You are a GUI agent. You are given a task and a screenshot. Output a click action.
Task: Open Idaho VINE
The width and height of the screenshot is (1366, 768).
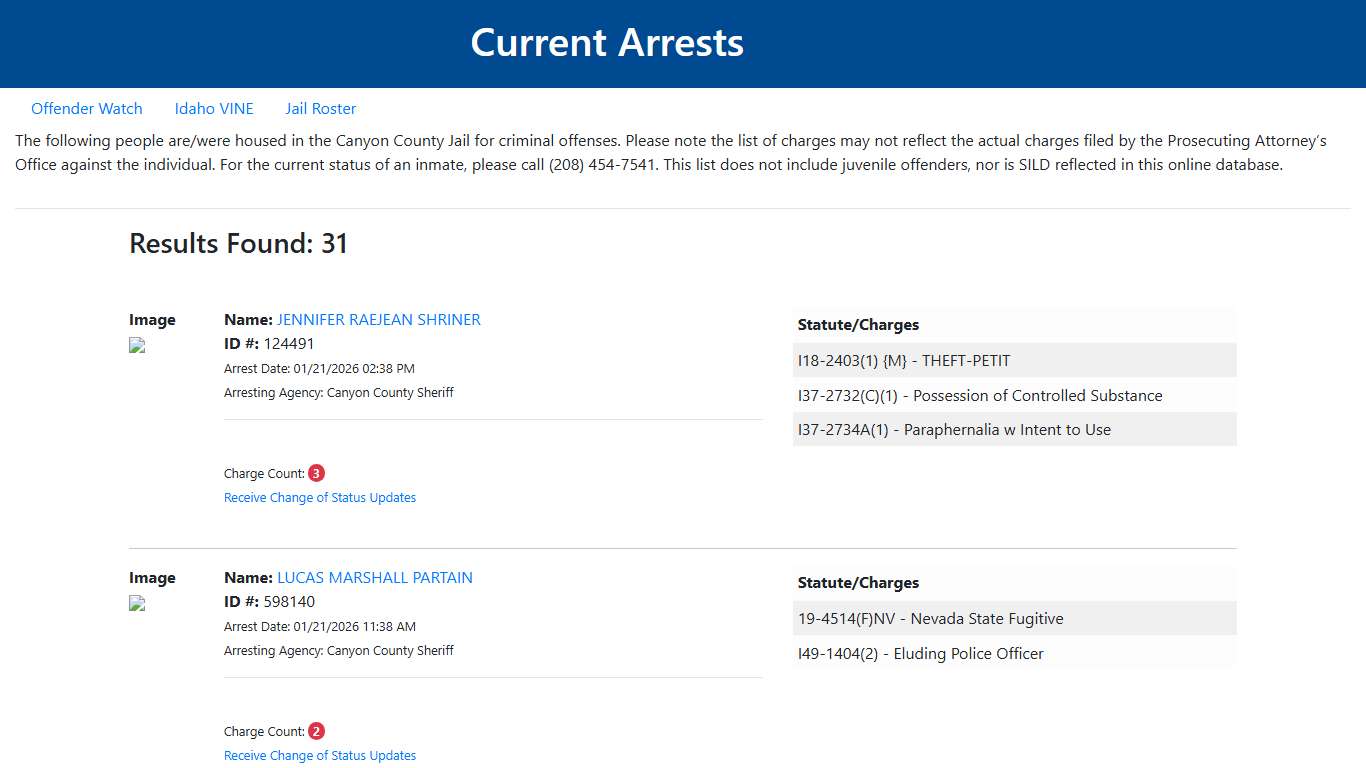coord(214,108)
